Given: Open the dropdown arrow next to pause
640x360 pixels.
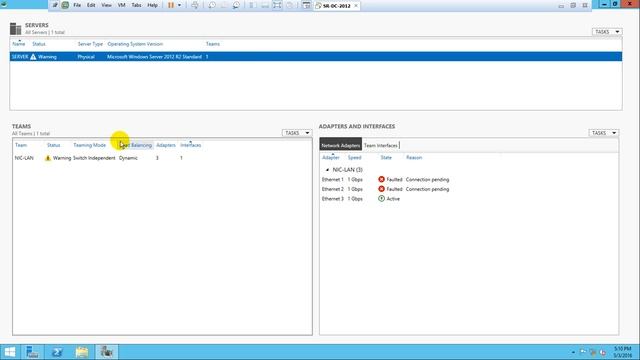Looking at the screenshot, I should pyautogui.click(x=179, y=5).
